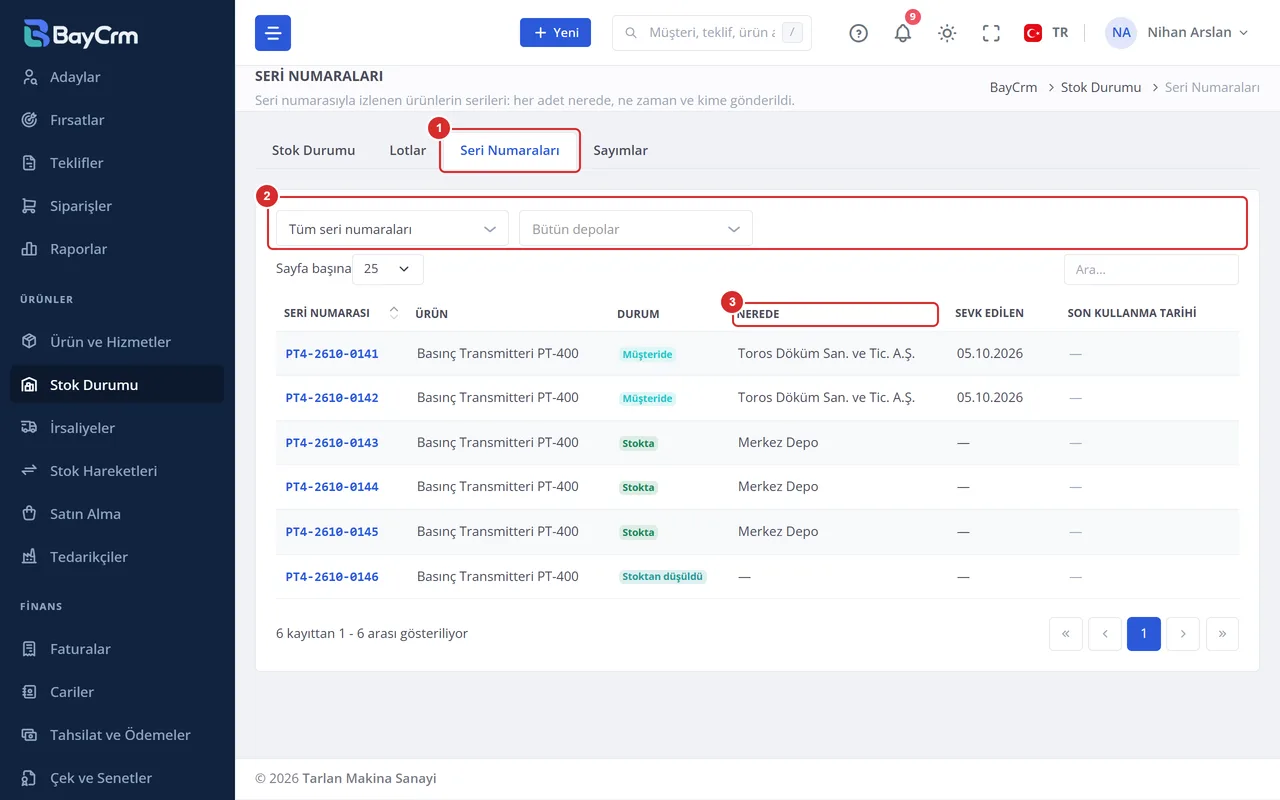Click the Çek ve Senetler icon

click(30, 778)
